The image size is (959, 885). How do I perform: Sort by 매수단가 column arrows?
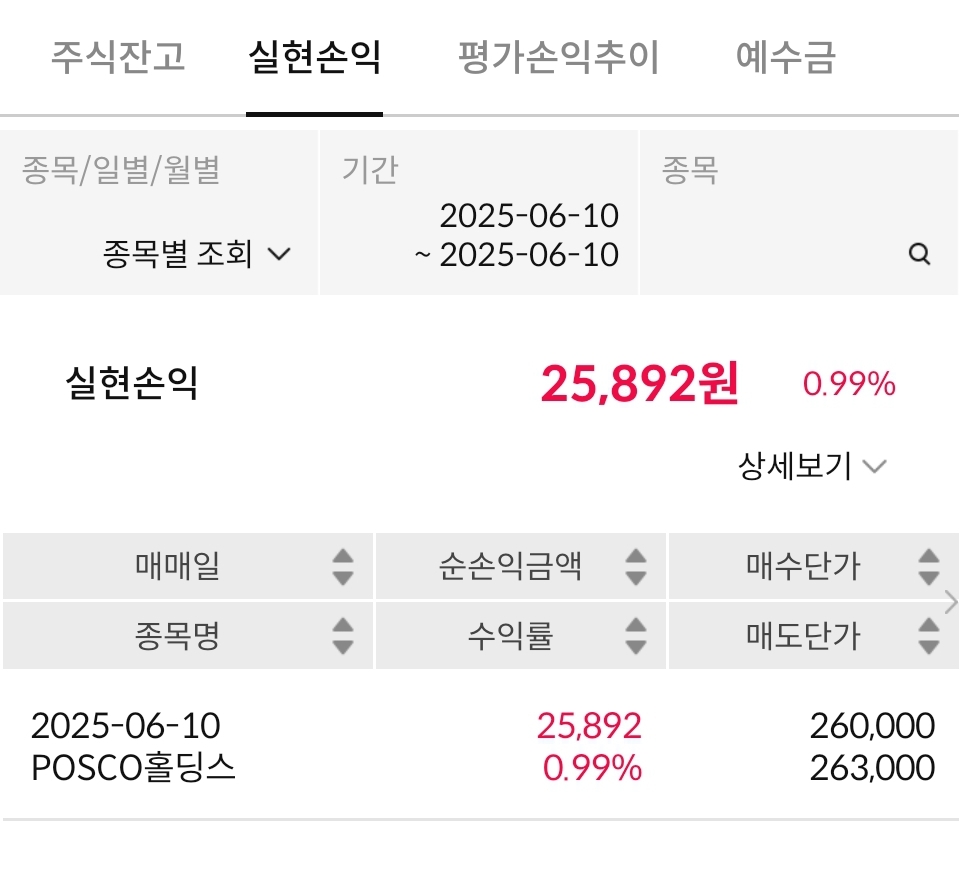point(928,567)
